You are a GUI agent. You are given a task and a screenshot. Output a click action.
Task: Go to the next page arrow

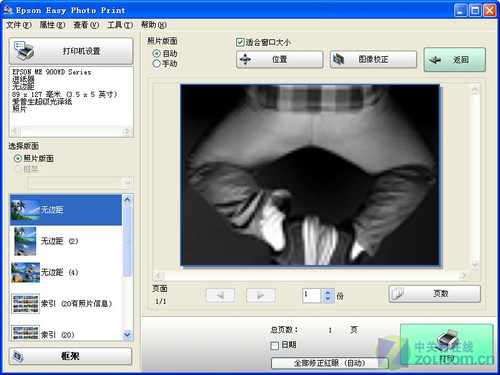point(261,295)
